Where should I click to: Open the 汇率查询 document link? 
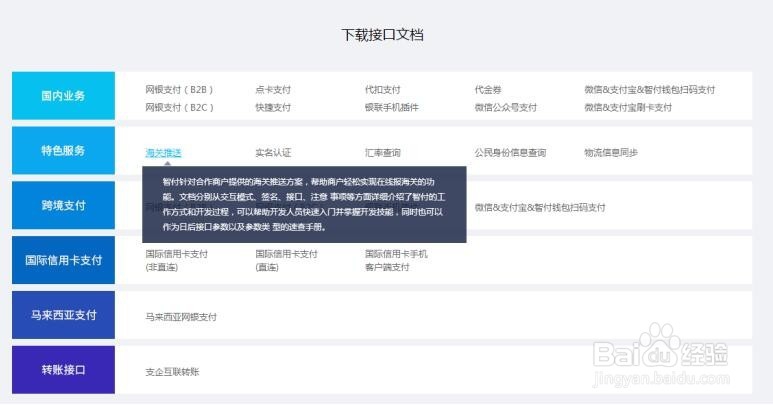pos(383,153)
